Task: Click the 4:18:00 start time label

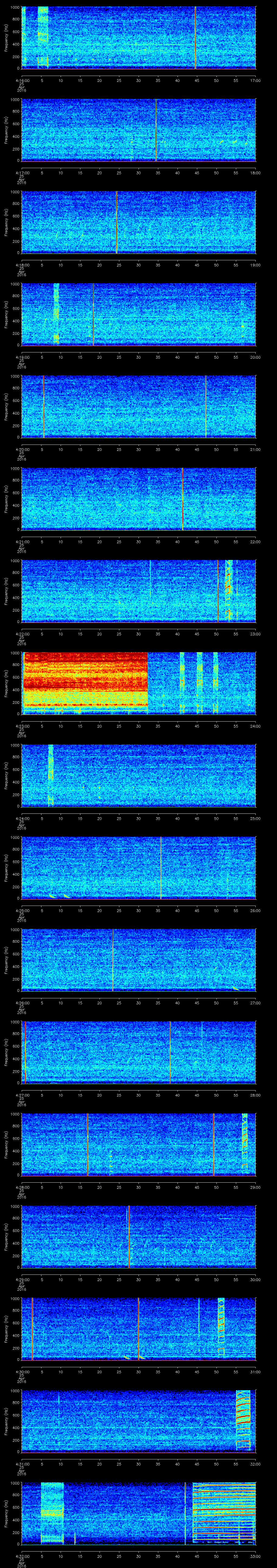Action: coord(22,265)
